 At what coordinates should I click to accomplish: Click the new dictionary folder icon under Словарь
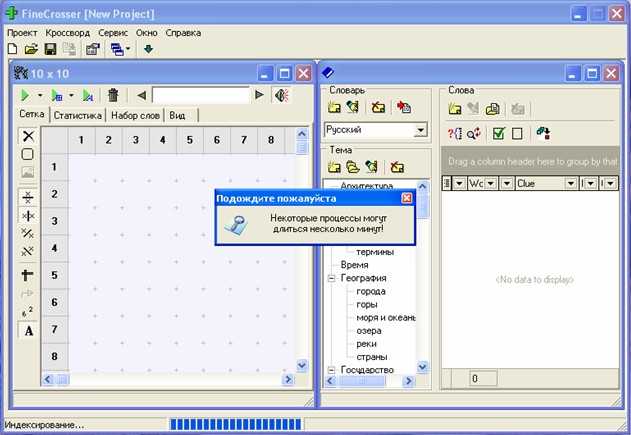click(x=334, y=107)
